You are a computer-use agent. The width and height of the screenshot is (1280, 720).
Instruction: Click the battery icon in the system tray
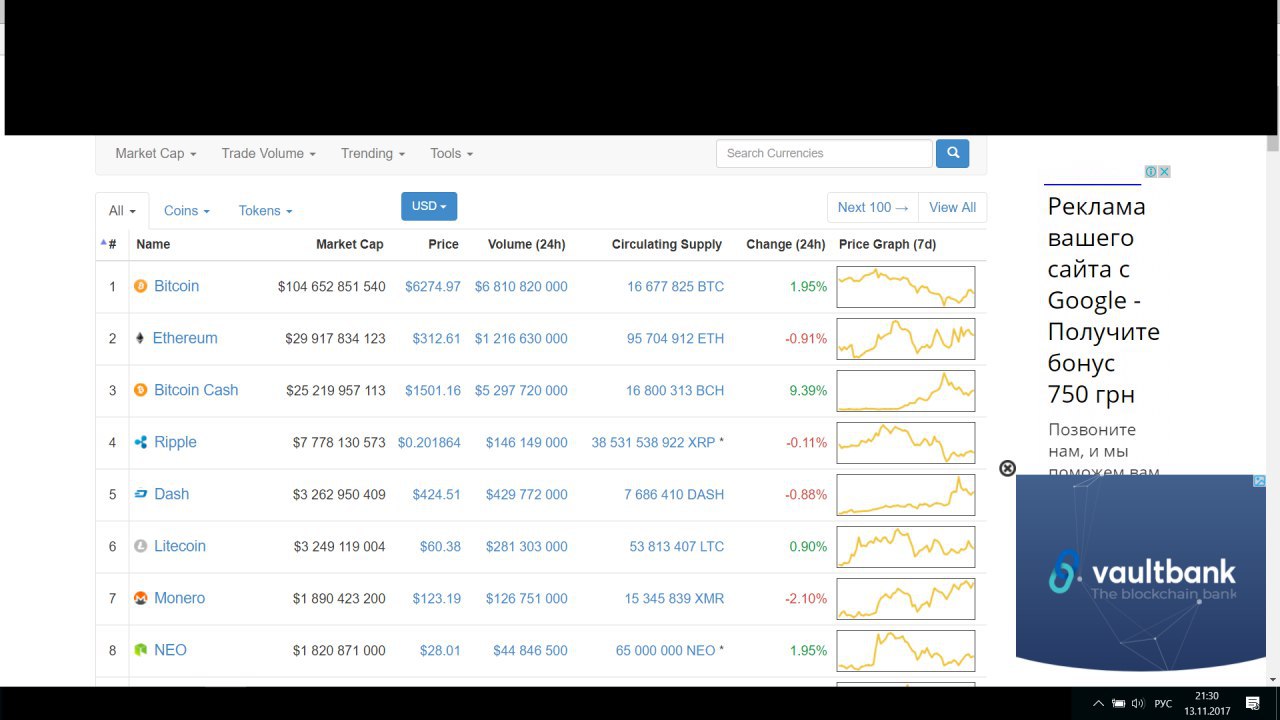(1118, 703)
